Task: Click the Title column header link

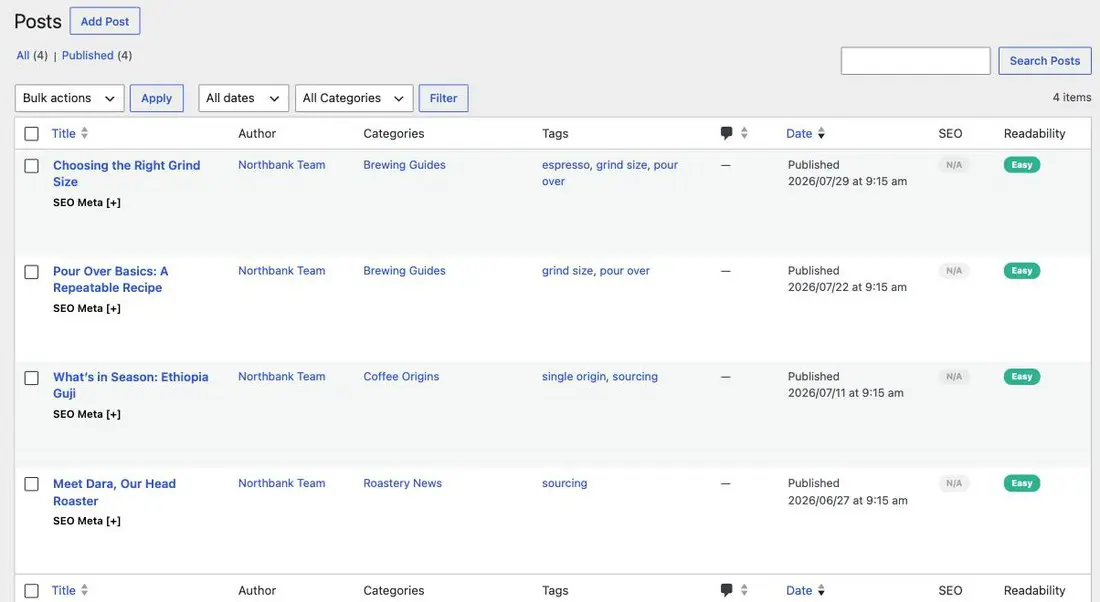Action: pyautogui.click(x=63, y=133)
